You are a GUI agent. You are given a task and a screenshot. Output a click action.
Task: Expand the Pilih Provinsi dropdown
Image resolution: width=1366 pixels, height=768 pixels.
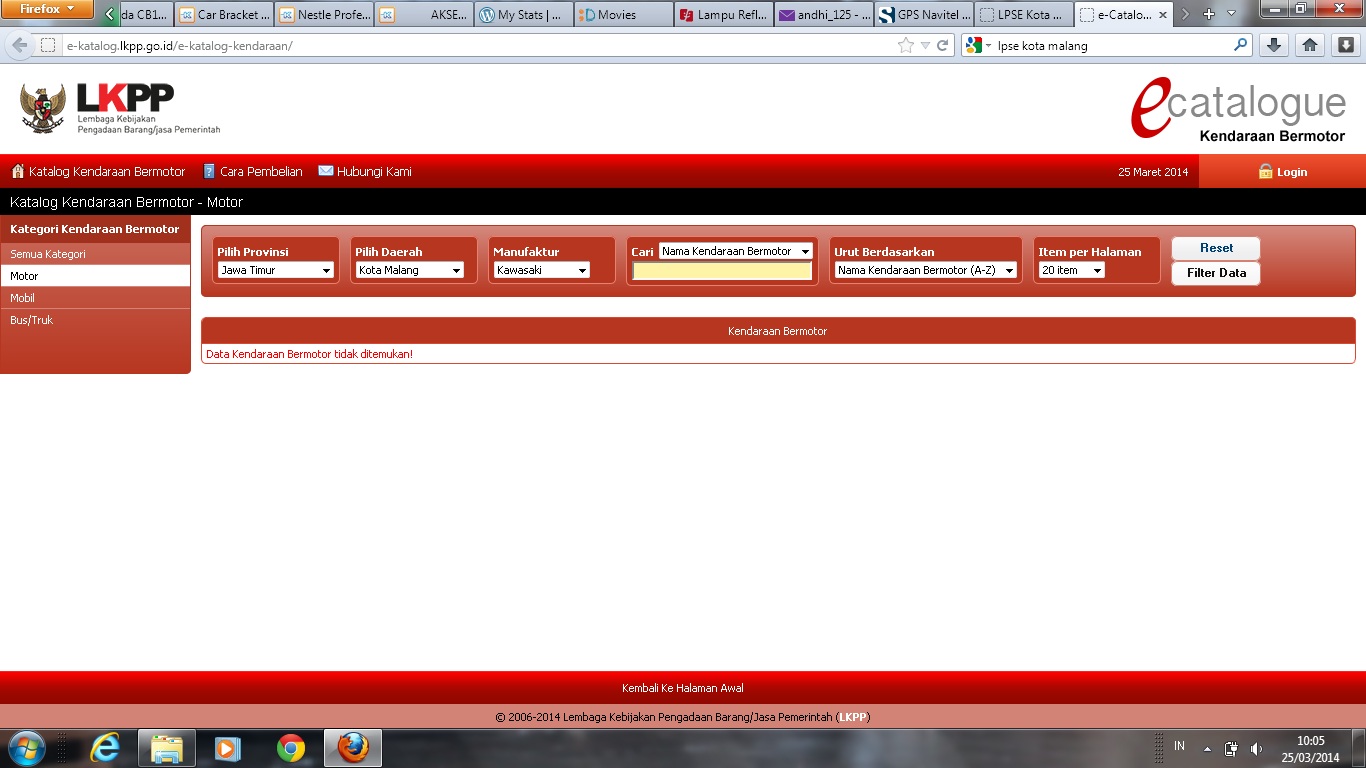pyautogui.click(x=275, y=270)
